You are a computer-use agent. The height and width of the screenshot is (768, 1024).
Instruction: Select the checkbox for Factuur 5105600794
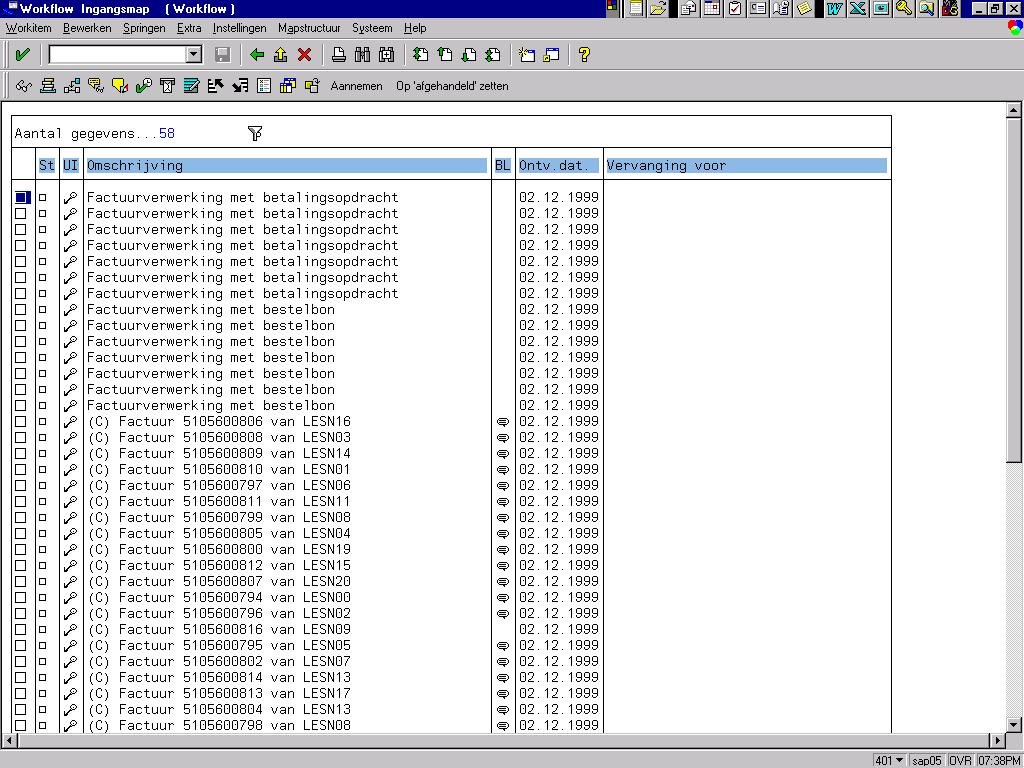coord(21,598)
